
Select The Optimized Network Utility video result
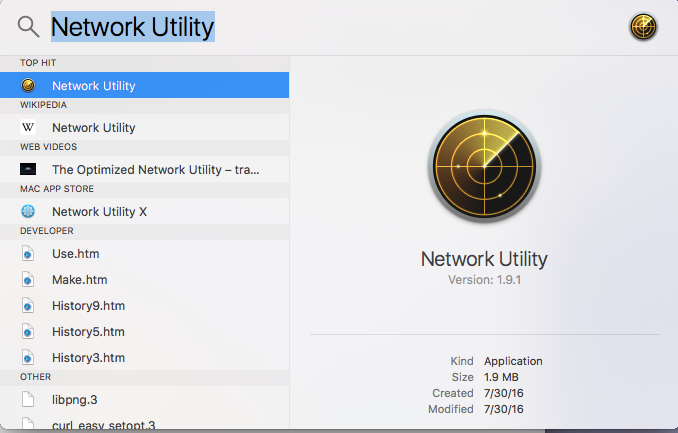144,169
